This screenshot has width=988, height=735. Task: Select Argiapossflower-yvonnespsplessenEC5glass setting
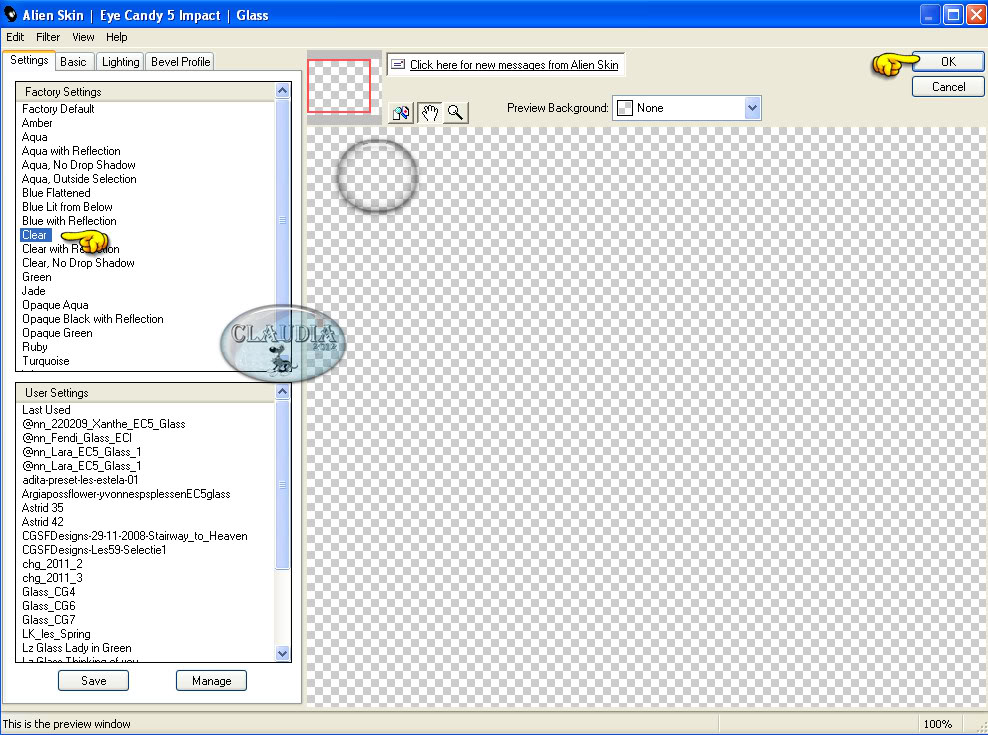126,494
